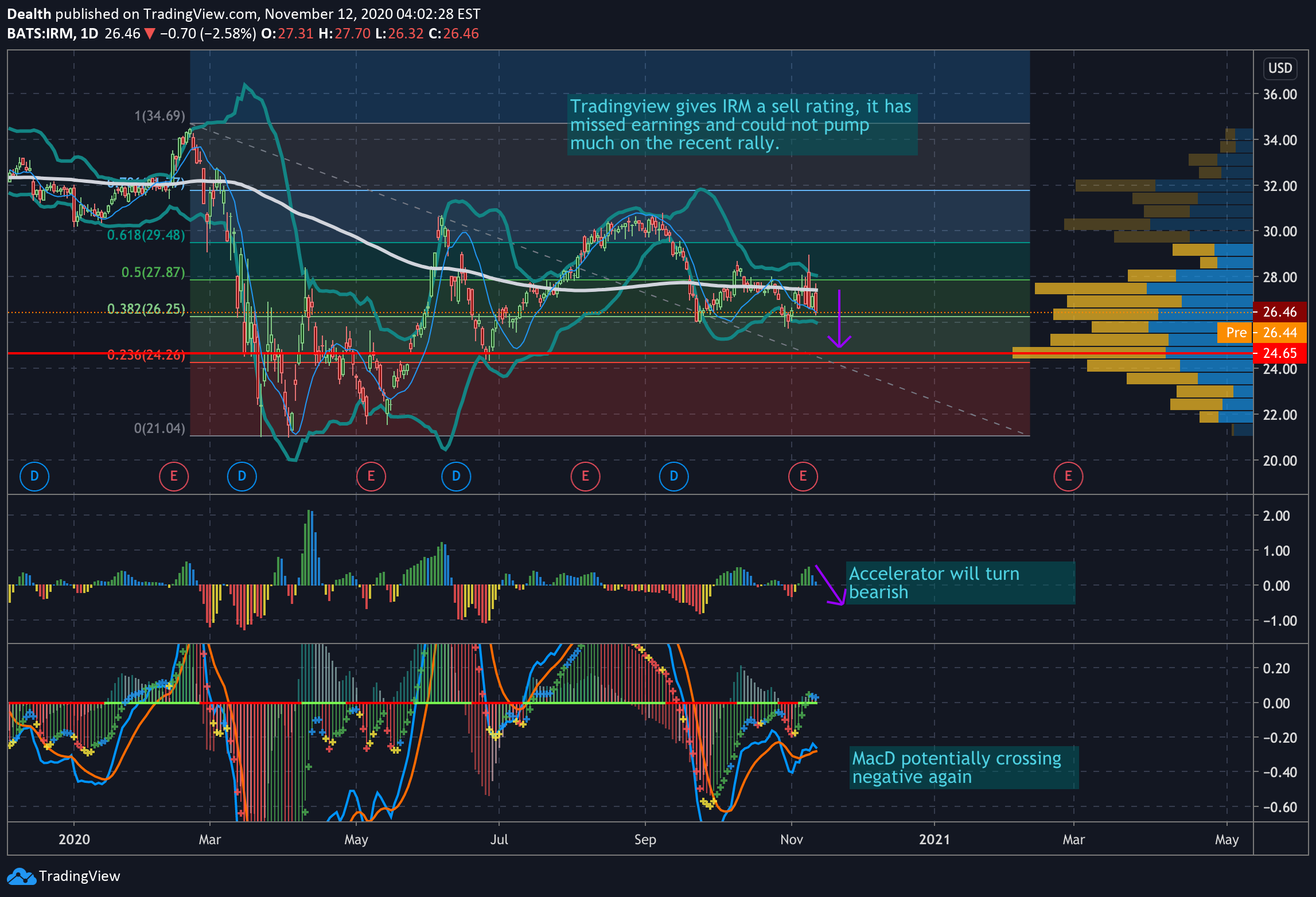This screenshot has width=1316, height=897.
Task: Click the earnings marker in early August
Action: 585,476
